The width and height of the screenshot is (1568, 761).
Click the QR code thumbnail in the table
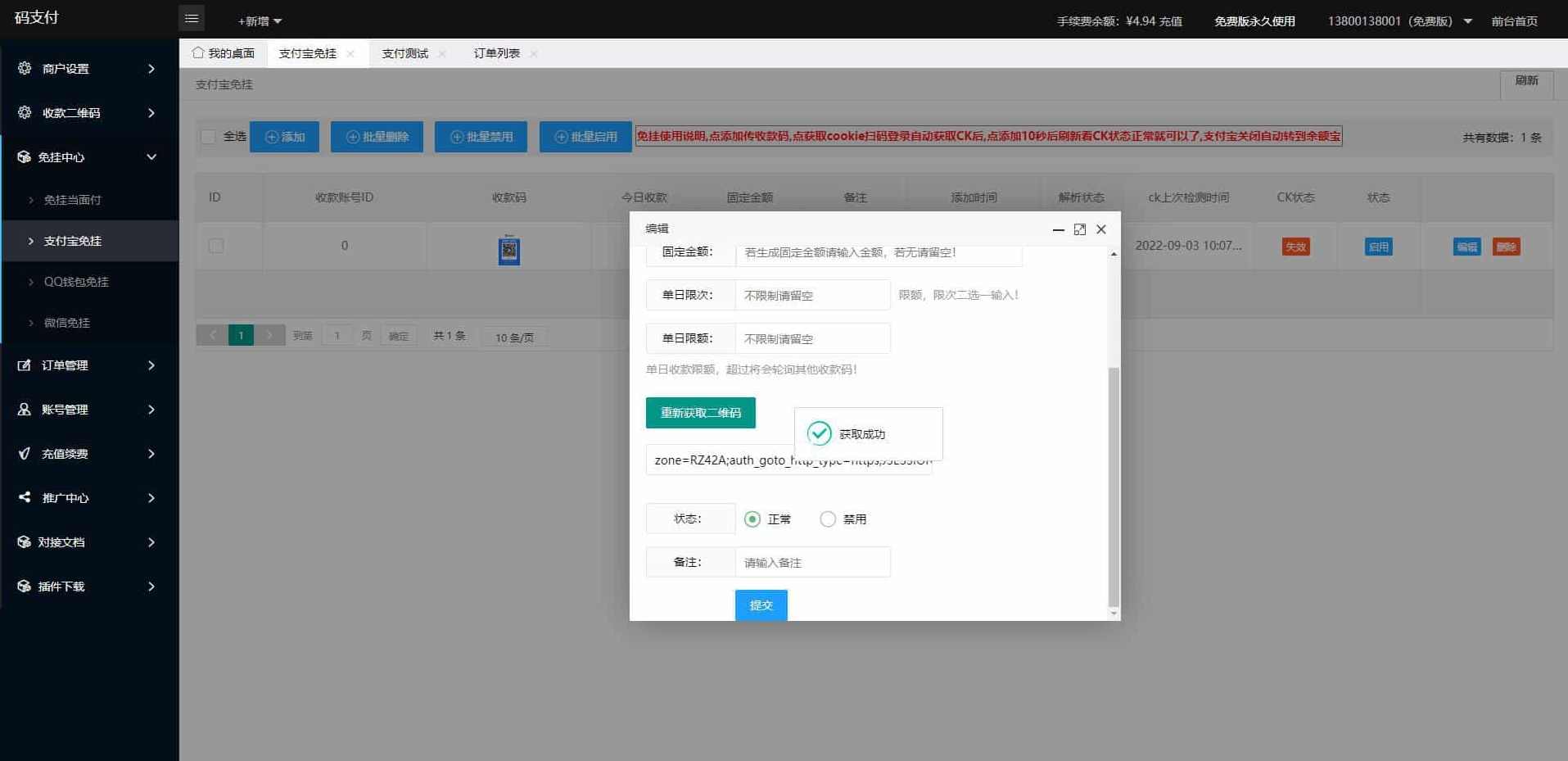(509, 251)
